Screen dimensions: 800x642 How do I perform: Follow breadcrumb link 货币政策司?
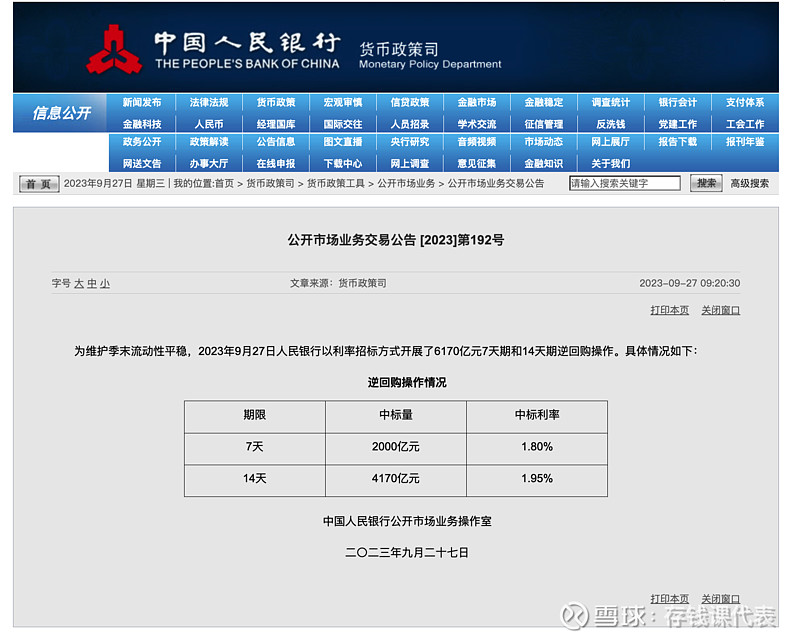point(270,183)
